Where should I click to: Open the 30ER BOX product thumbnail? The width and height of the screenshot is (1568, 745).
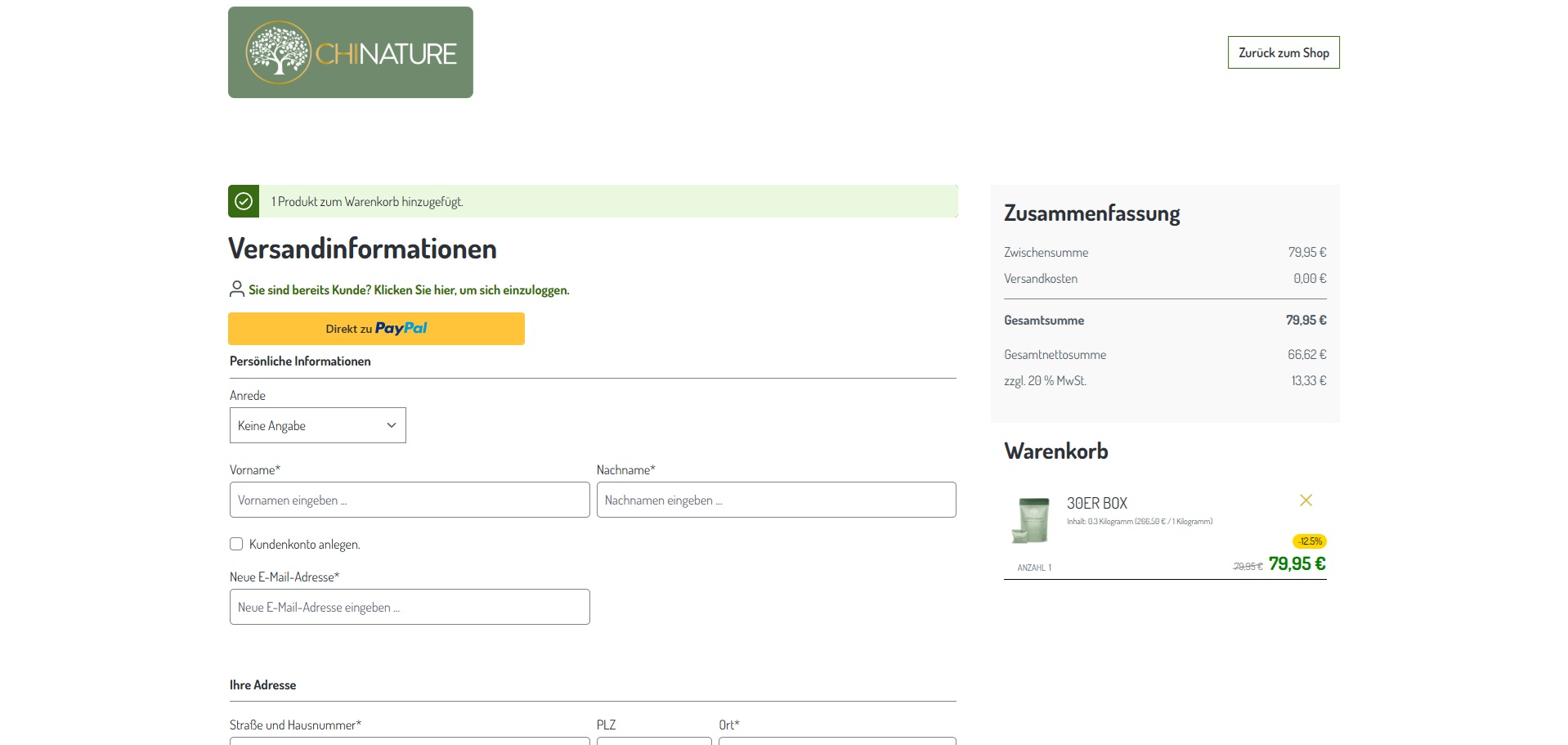coord(1030,520)
